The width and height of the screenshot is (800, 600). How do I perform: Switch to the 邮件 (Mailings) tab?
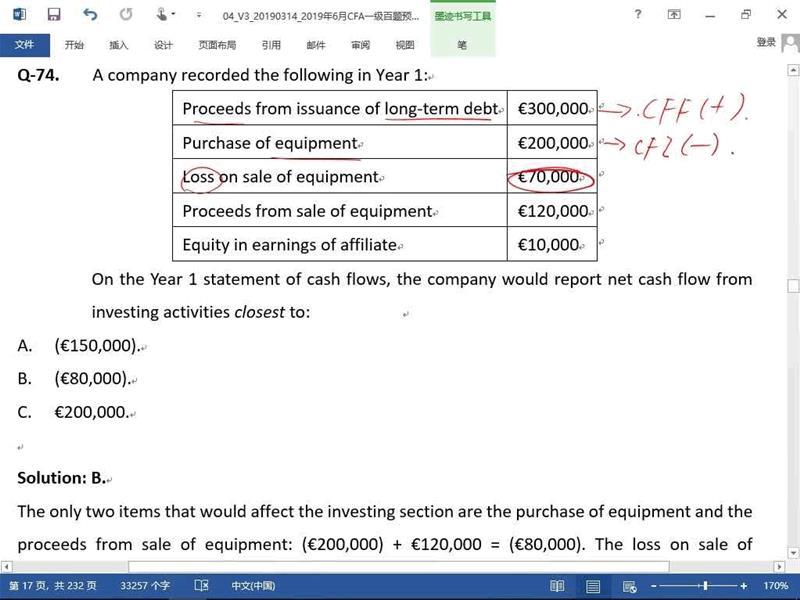pyautogui.click(x=316, y=45)
